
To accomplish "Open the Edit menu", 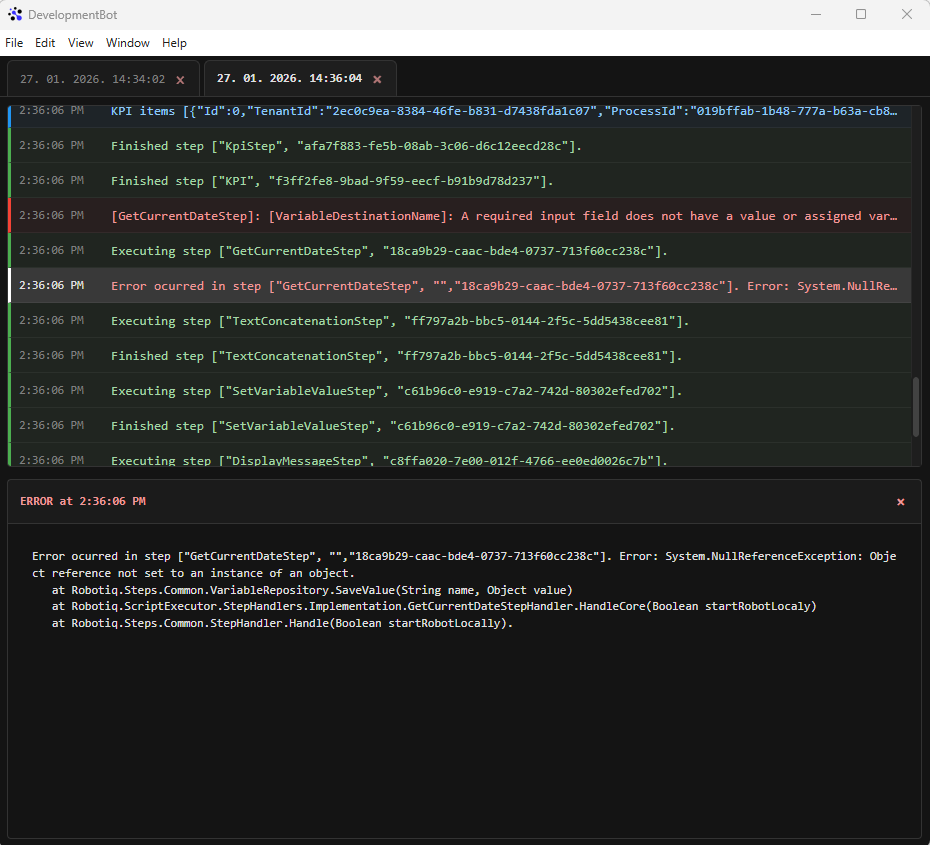I will tap(45, 43).
